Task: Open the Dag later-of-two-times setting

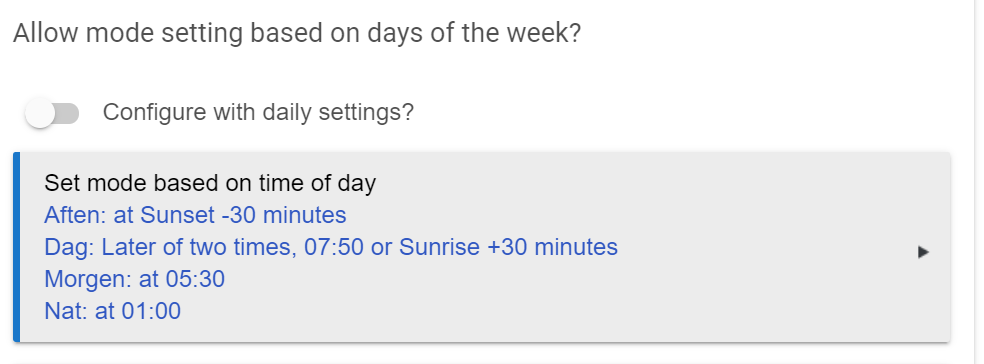Action: coord(331,247)
